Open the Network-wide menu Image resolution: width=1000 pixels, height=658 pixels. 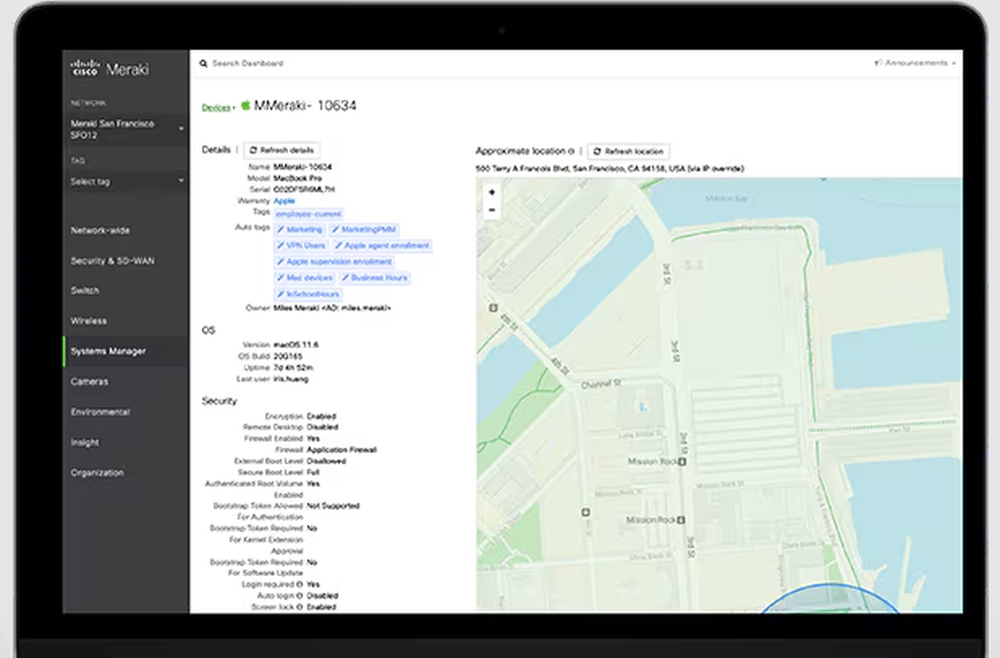pos(100,230)
